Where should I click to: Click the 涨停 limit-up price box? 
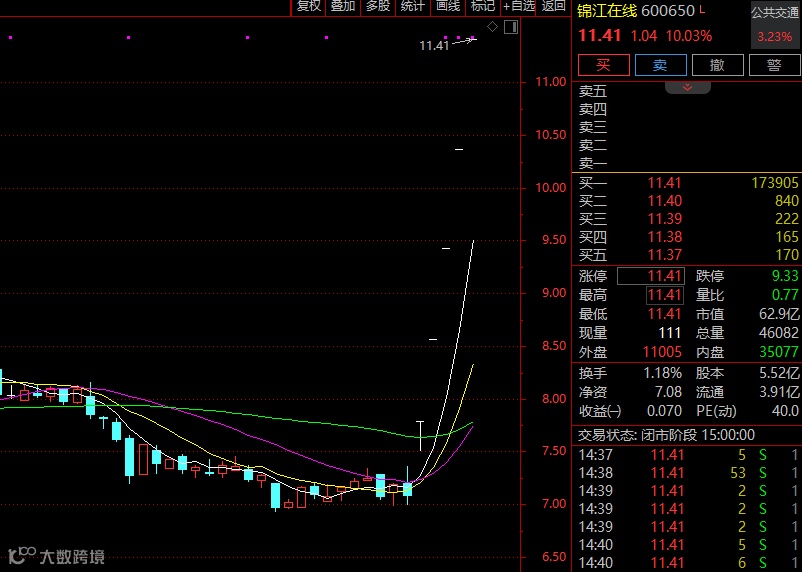tap(651, 276)
